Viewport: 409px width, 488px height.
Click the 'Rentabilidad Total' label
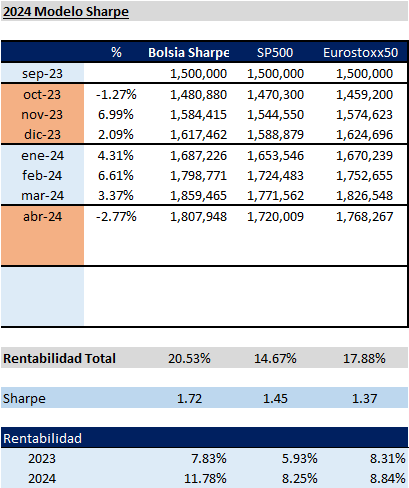pos(59,359)
